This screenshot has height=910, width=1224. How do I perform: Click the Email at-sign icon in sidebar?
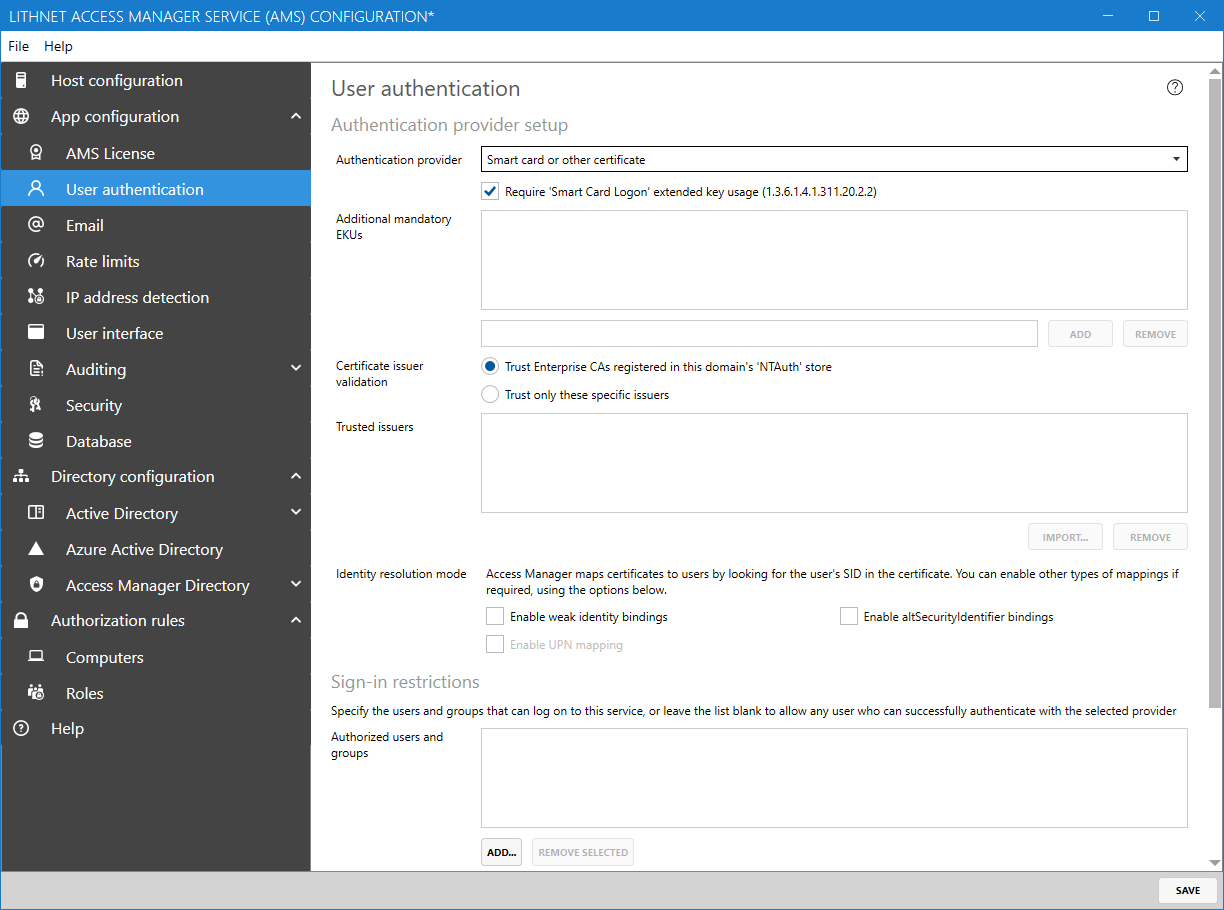pos(36,225)
